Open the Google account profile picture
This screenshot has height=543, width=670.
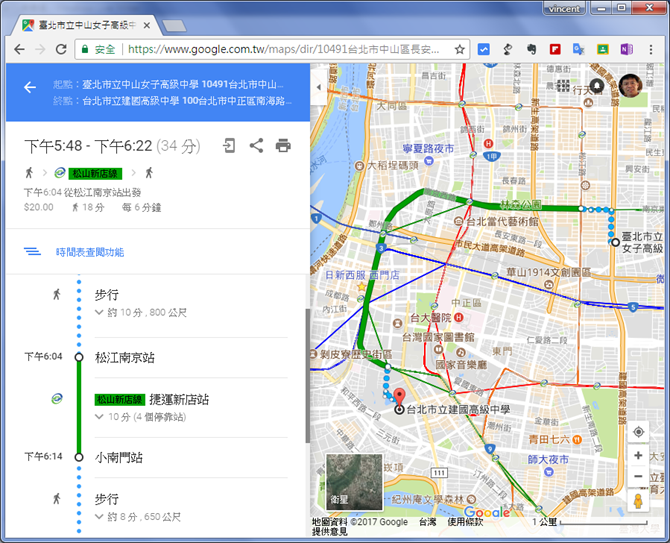630,85
